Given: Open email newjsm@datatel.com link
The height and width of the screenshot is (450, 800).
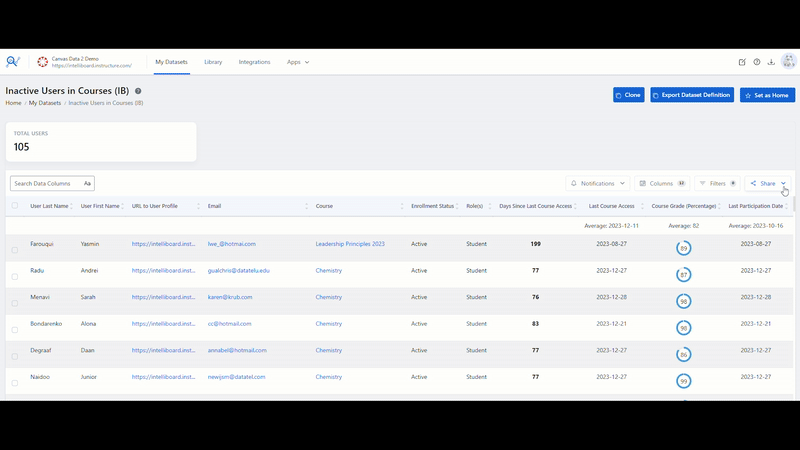Looking at the screenshot, I should click(x=236, y=377).
